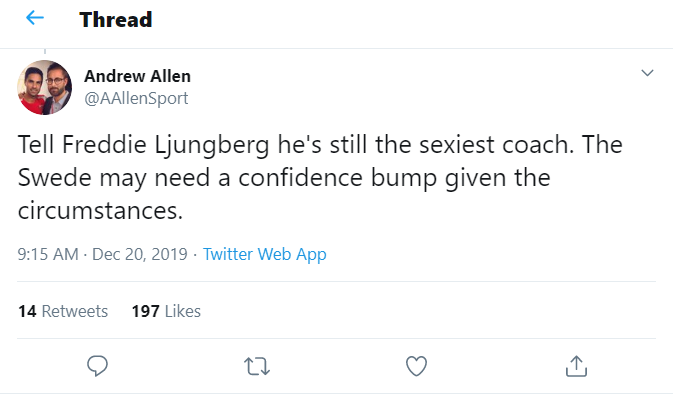673x398 pixels.
Task: Open the share tweet menu icon
Action: pyautogui.click(x=576, y=366)
